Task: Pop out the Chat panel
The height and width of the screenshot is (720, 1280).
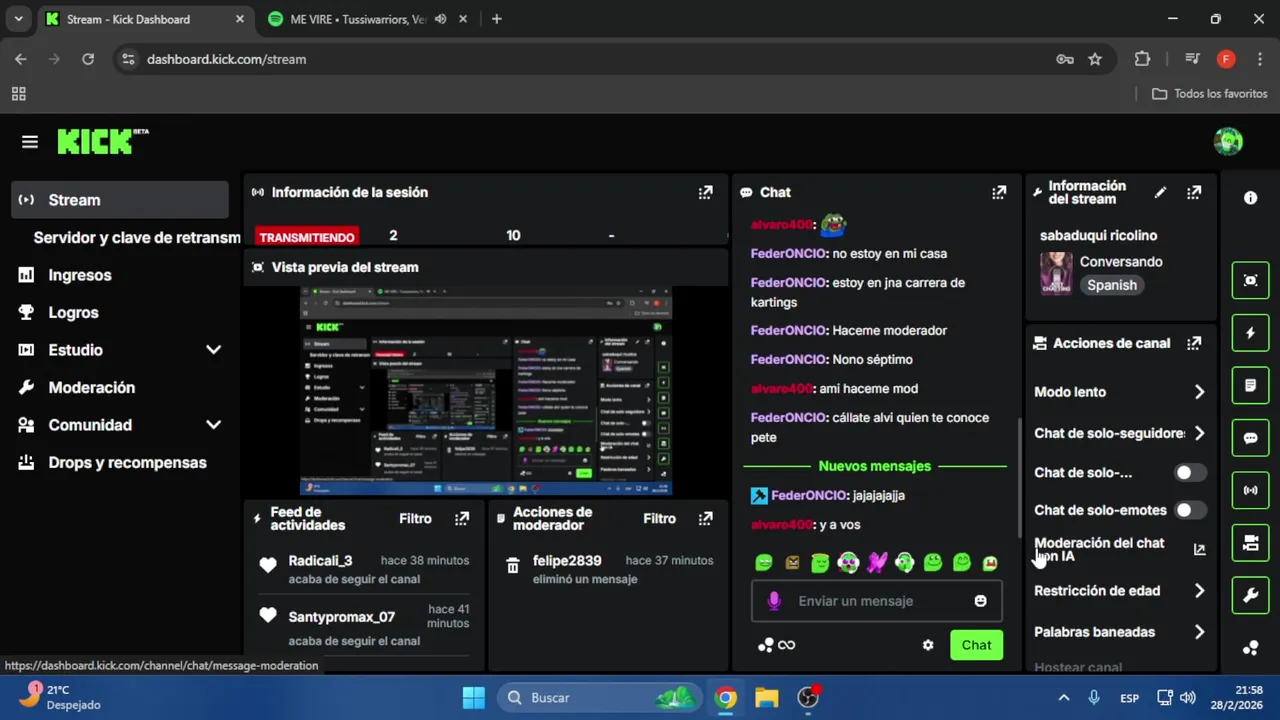Action: (999, 192)
